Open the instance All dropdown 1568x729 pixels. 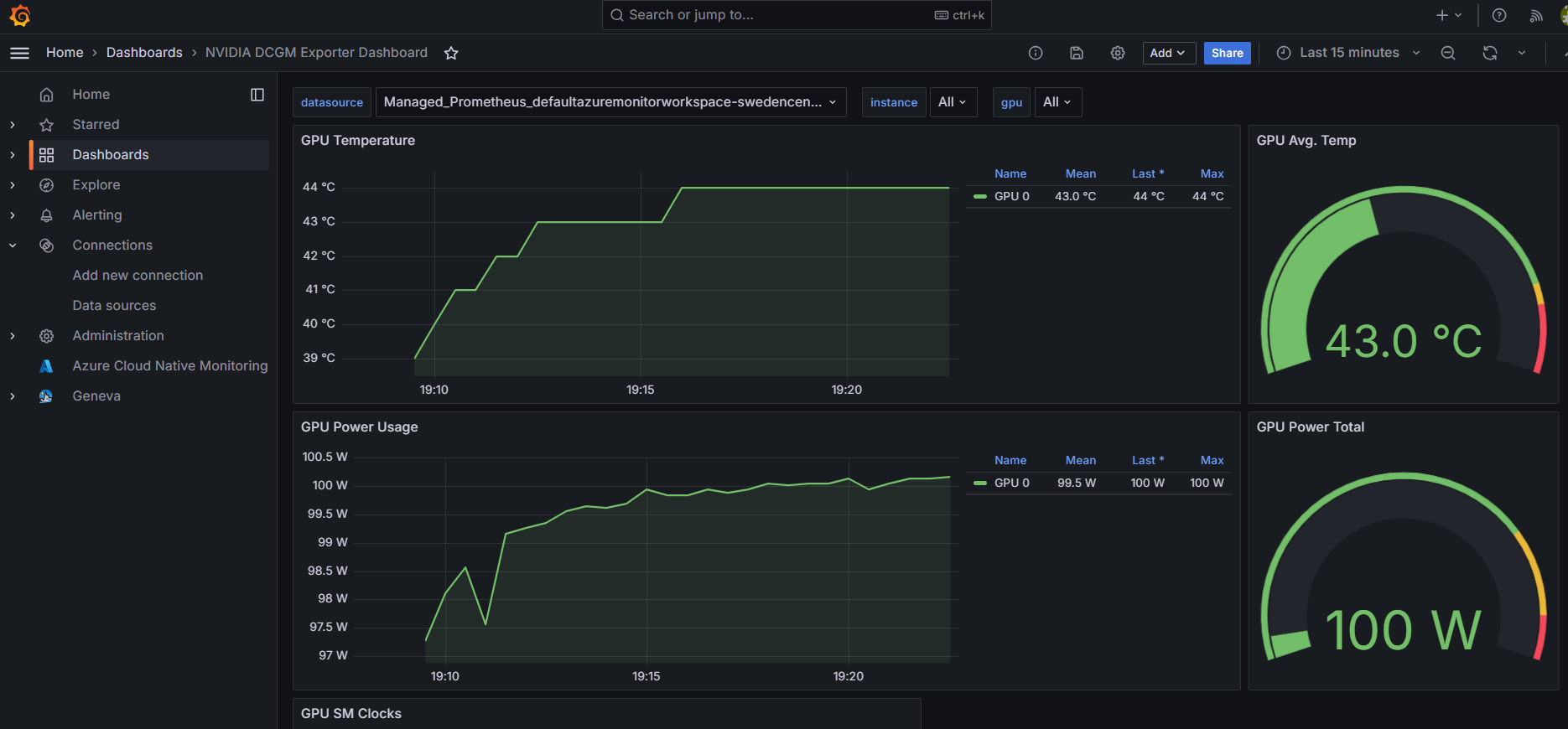point(953,102)
